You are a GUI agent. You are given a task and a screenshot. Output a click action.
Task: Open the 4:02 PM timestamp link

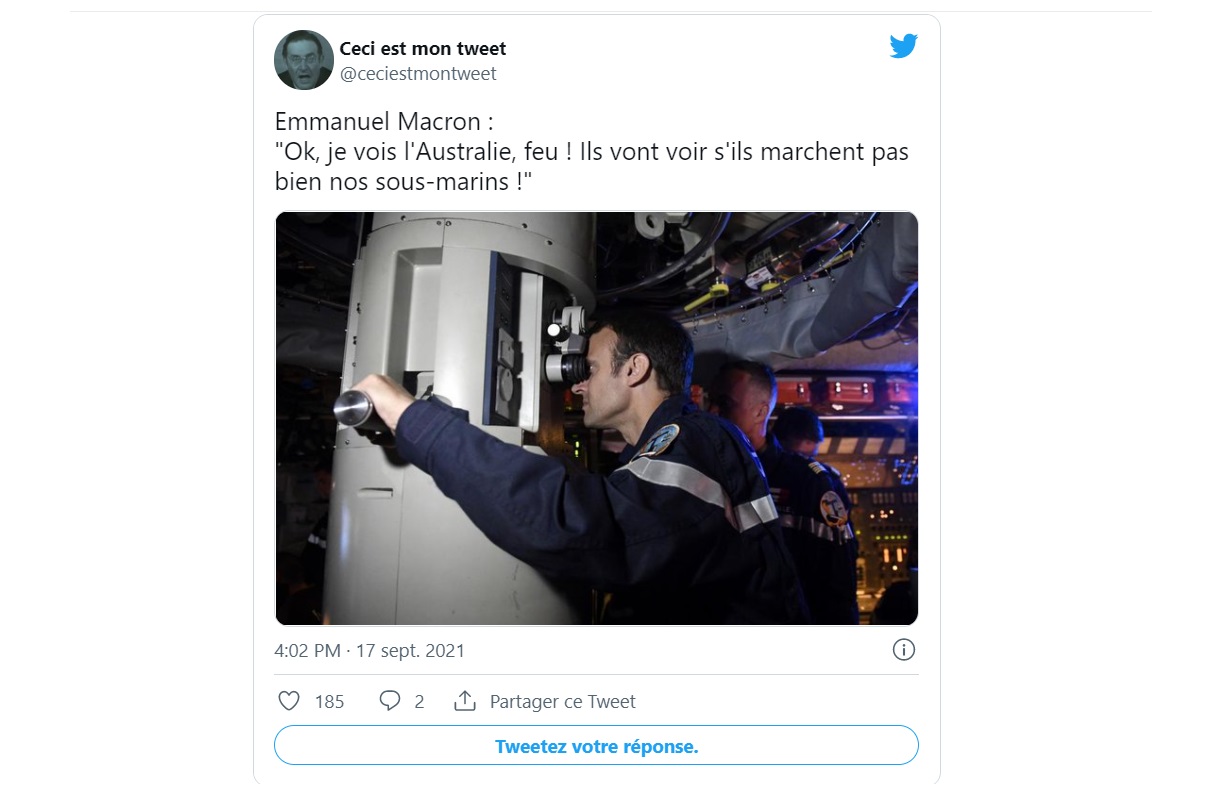coord(307,651)
